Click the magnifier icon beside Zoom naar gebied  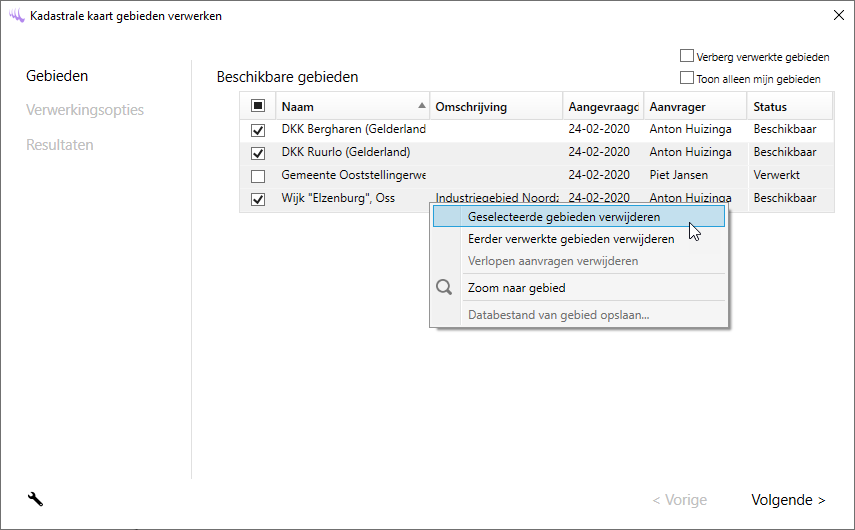444,288
